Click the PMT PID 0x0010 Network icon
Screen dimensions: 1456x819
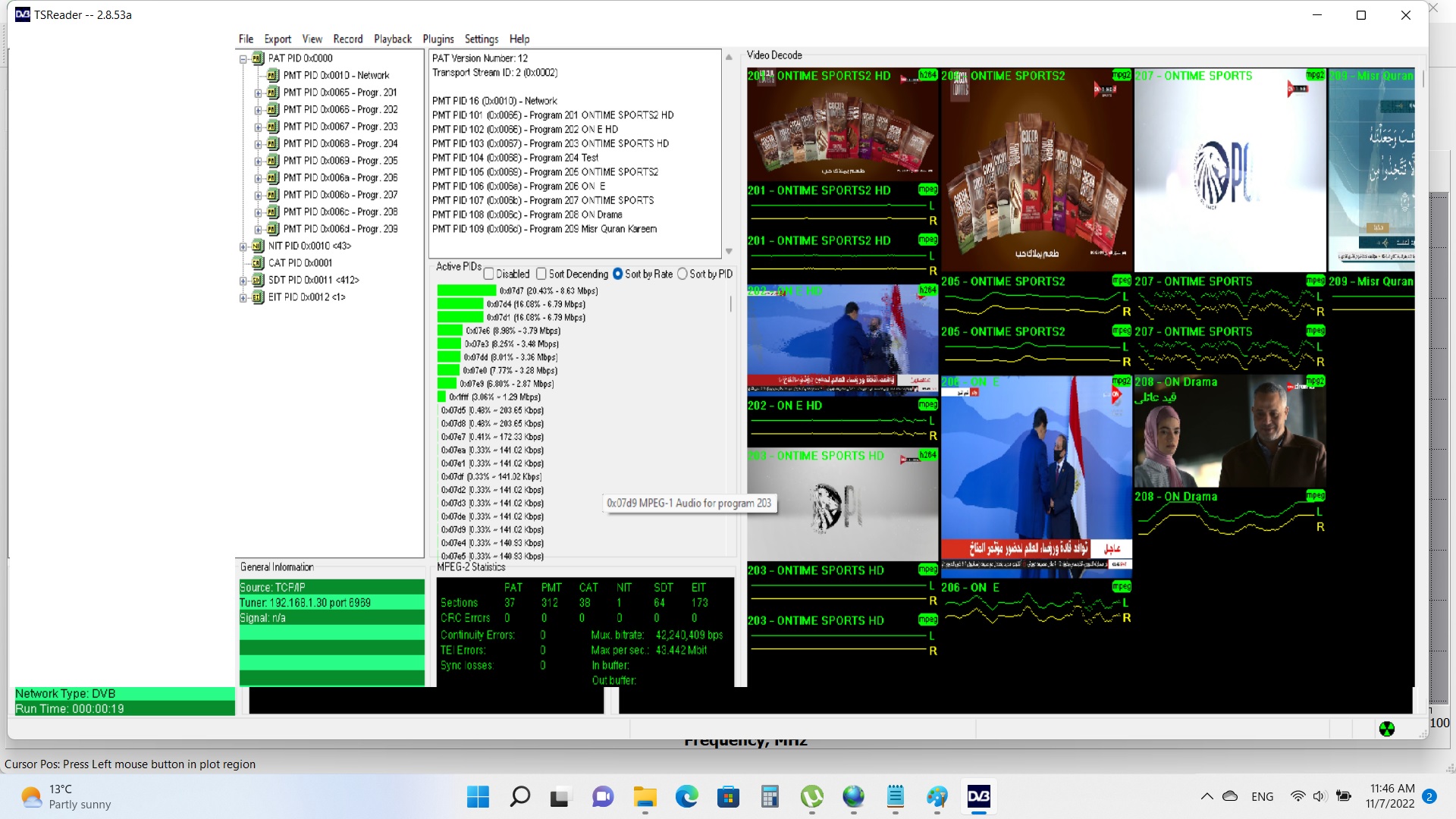coord(273,76)
